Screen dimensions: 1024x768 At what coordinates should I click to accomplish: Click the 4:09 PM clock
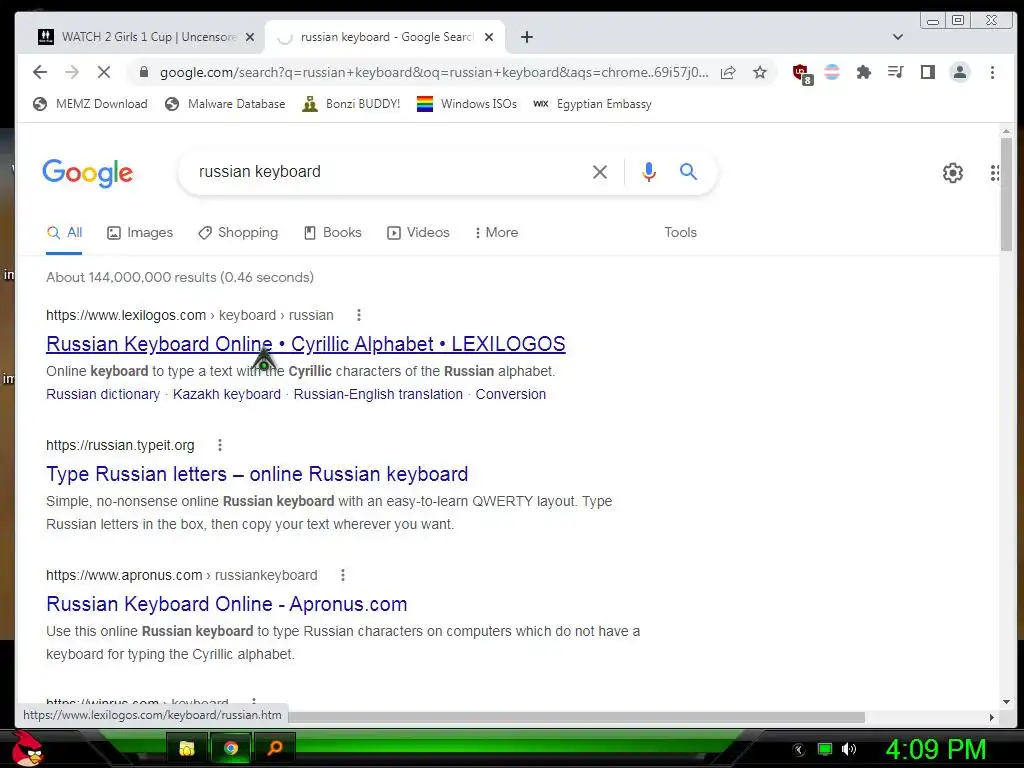[x=936, y=749]
